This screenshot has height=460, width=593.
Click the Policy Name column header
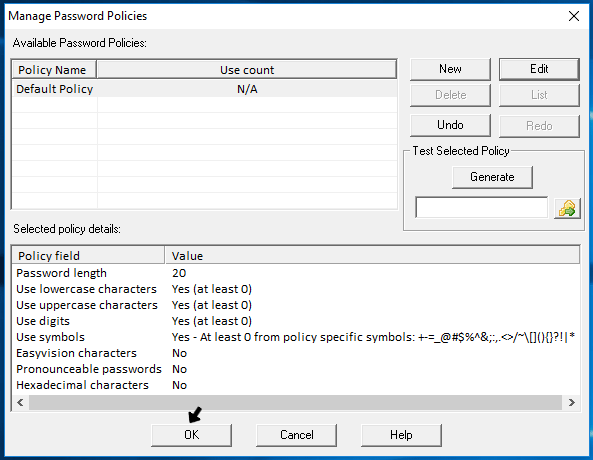coord(54,70)
